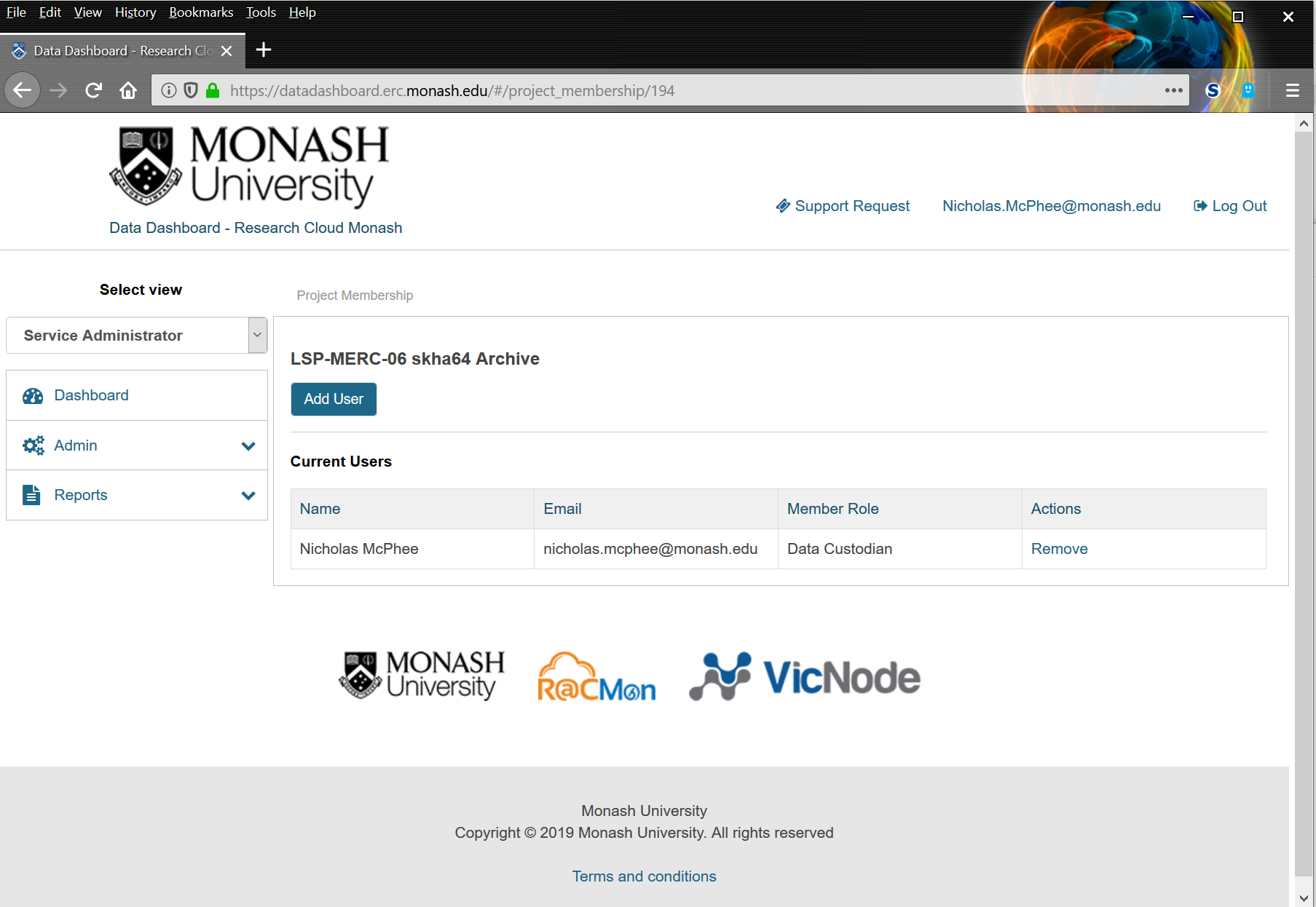Click the back navigation arrow
Viewport: 1316px width, 907px height.
tap(23, 90)
